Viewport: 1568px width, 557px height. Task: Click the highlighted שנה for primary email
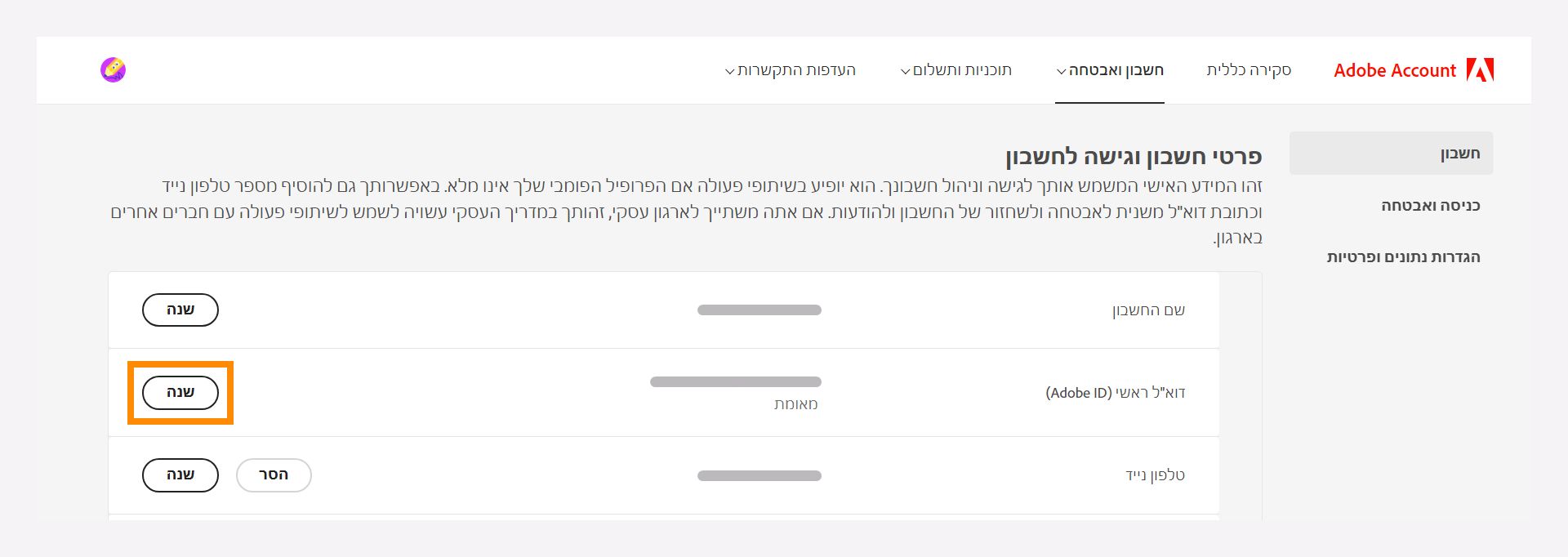point(180,392)
